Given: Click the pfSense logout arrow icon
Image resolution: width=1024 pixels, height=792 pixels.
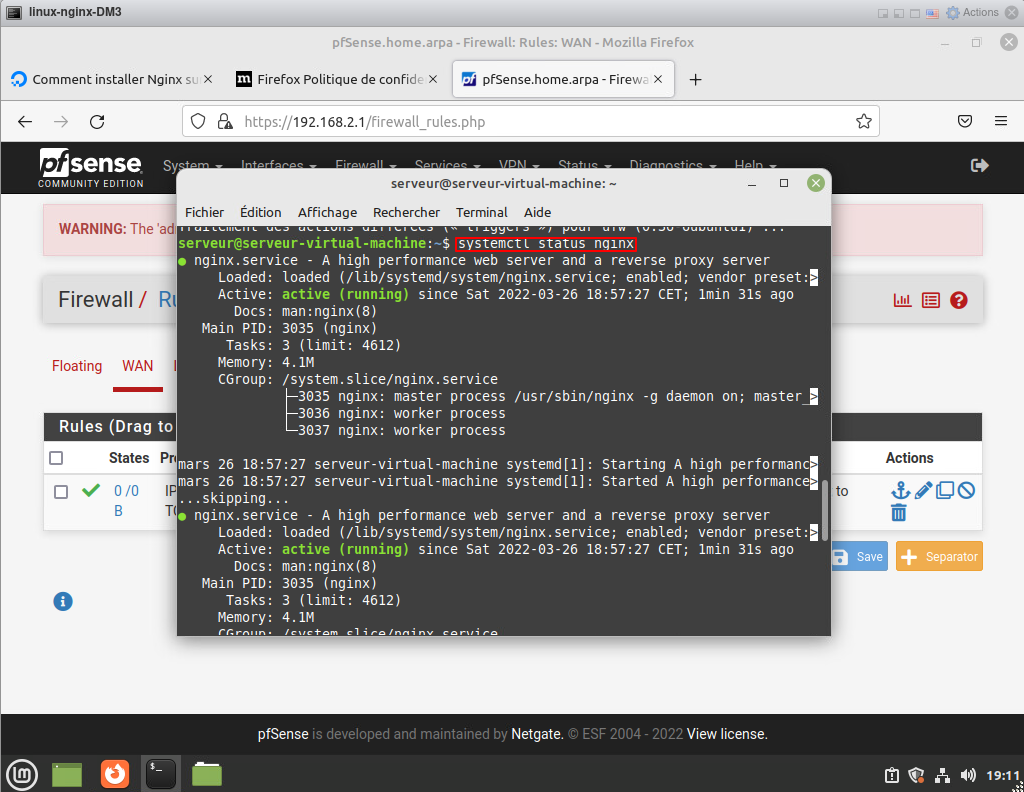Looking at the screenshot, I should coord(980,166).
